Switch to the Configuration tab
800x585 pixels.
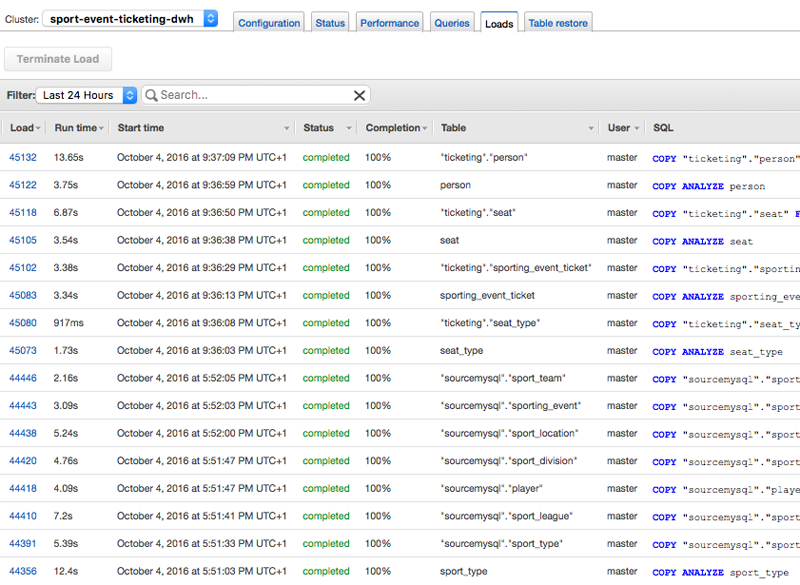[x=269, y=23]
